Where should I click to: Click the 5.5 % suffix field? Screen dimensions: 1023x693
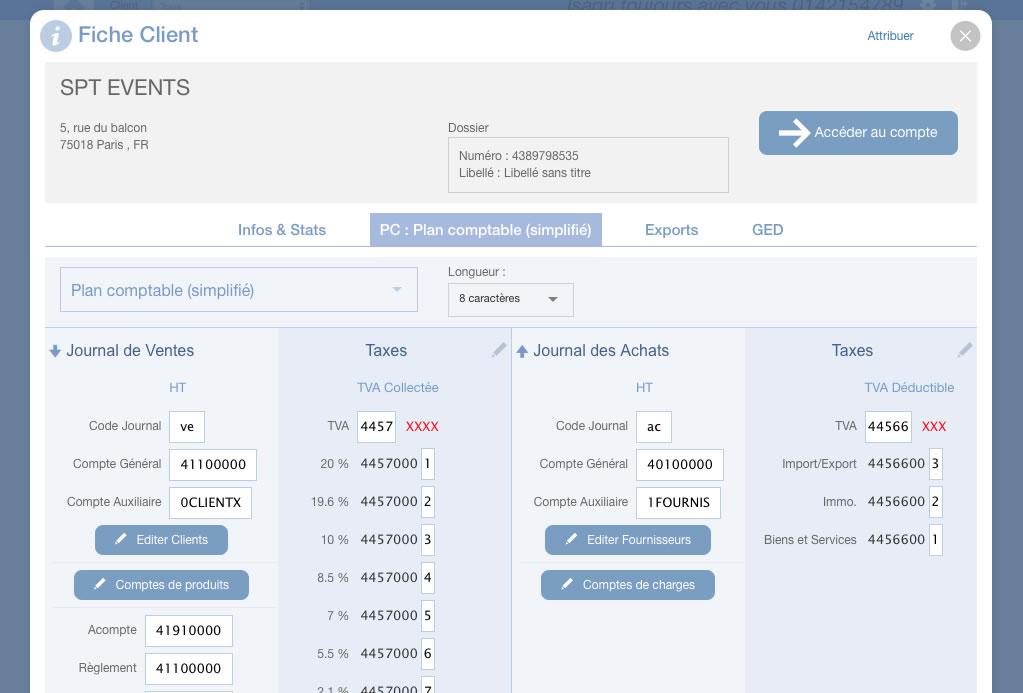pyautogui.click(x=427, y=653)
